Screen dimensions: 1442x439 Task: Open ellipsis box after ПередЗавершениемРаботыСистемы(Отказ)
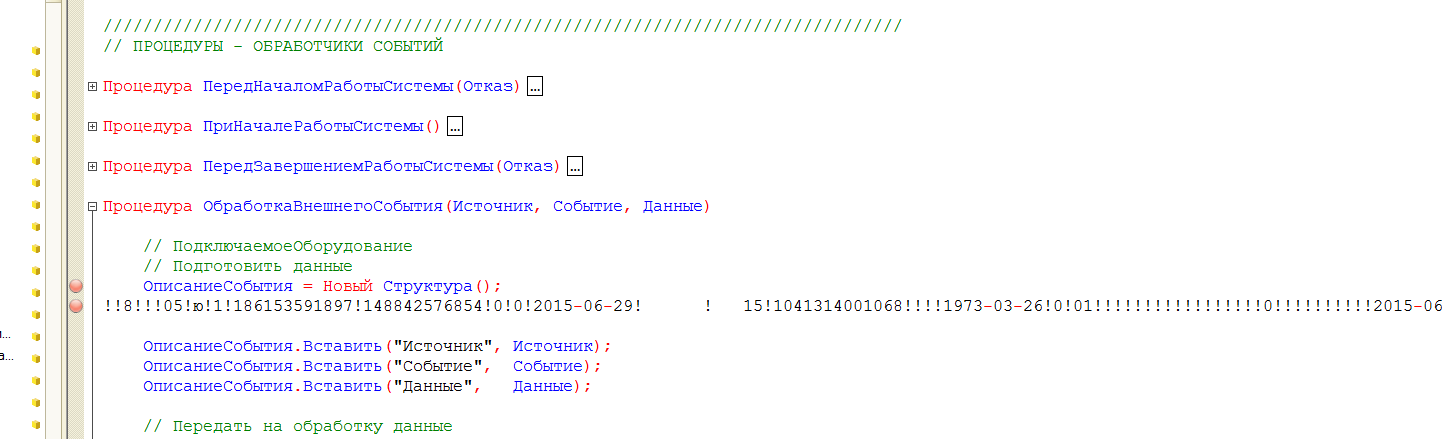click(x=574, y=167)
